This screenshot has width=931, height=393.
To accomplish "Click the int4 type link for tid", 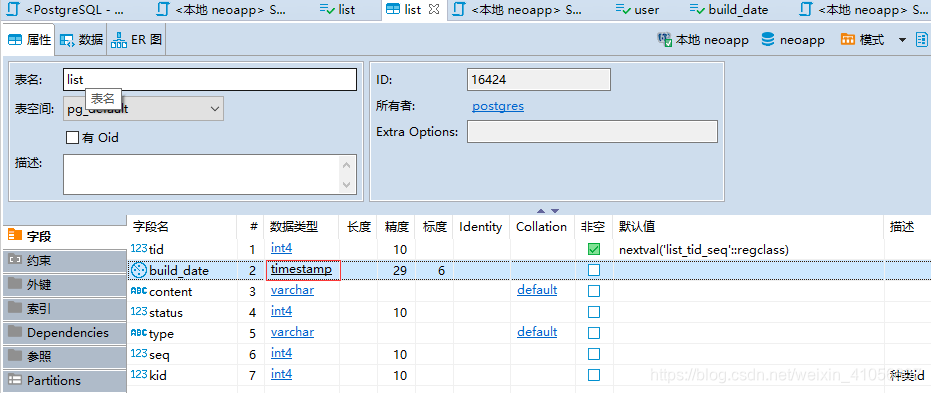I will pyautogui.click(x=281, y=248).
